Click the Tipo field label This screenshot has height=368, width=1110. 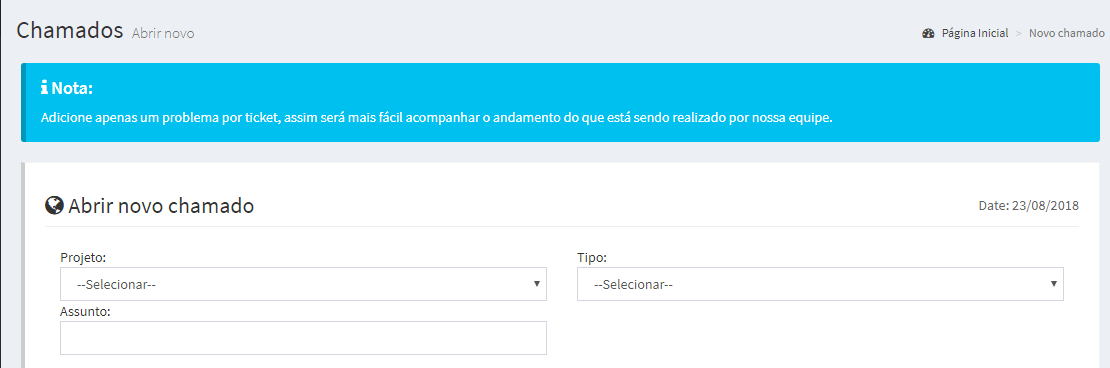(592, 257)
